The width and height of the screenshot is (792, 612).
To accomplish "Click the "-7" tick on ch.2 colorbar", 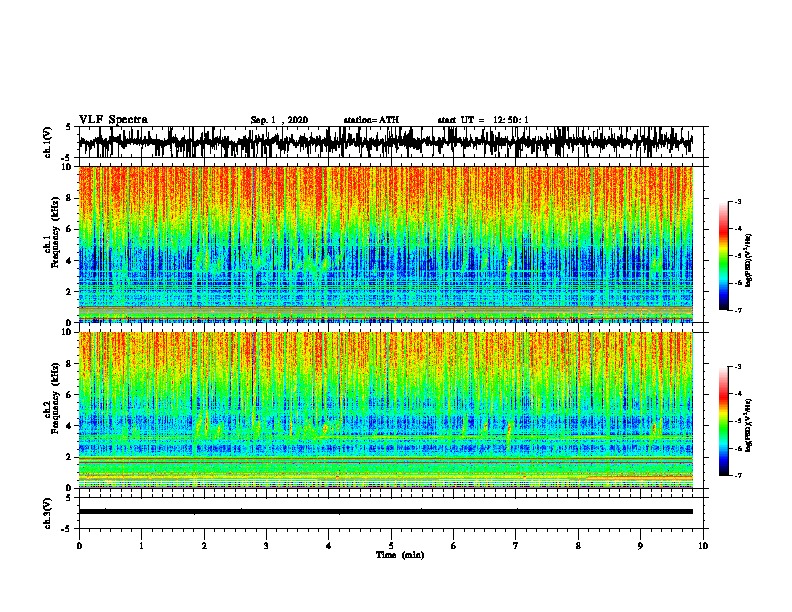I will coord(737,475).
